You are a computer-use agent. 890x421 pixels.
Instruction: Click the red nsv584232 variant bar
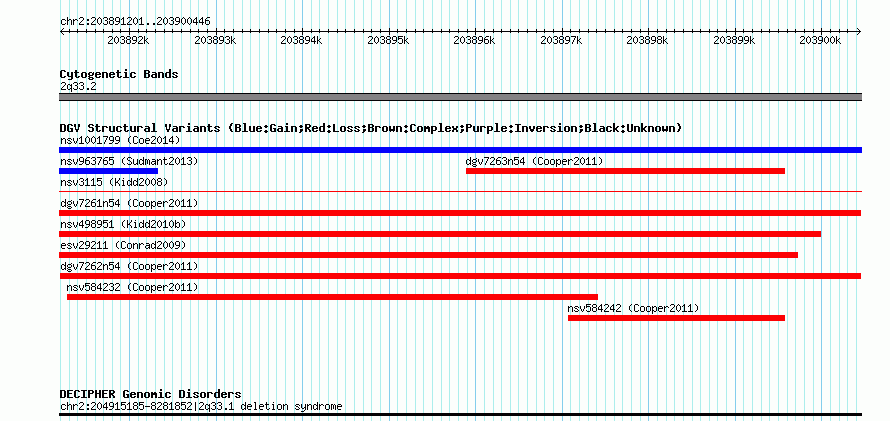[333, 297]
